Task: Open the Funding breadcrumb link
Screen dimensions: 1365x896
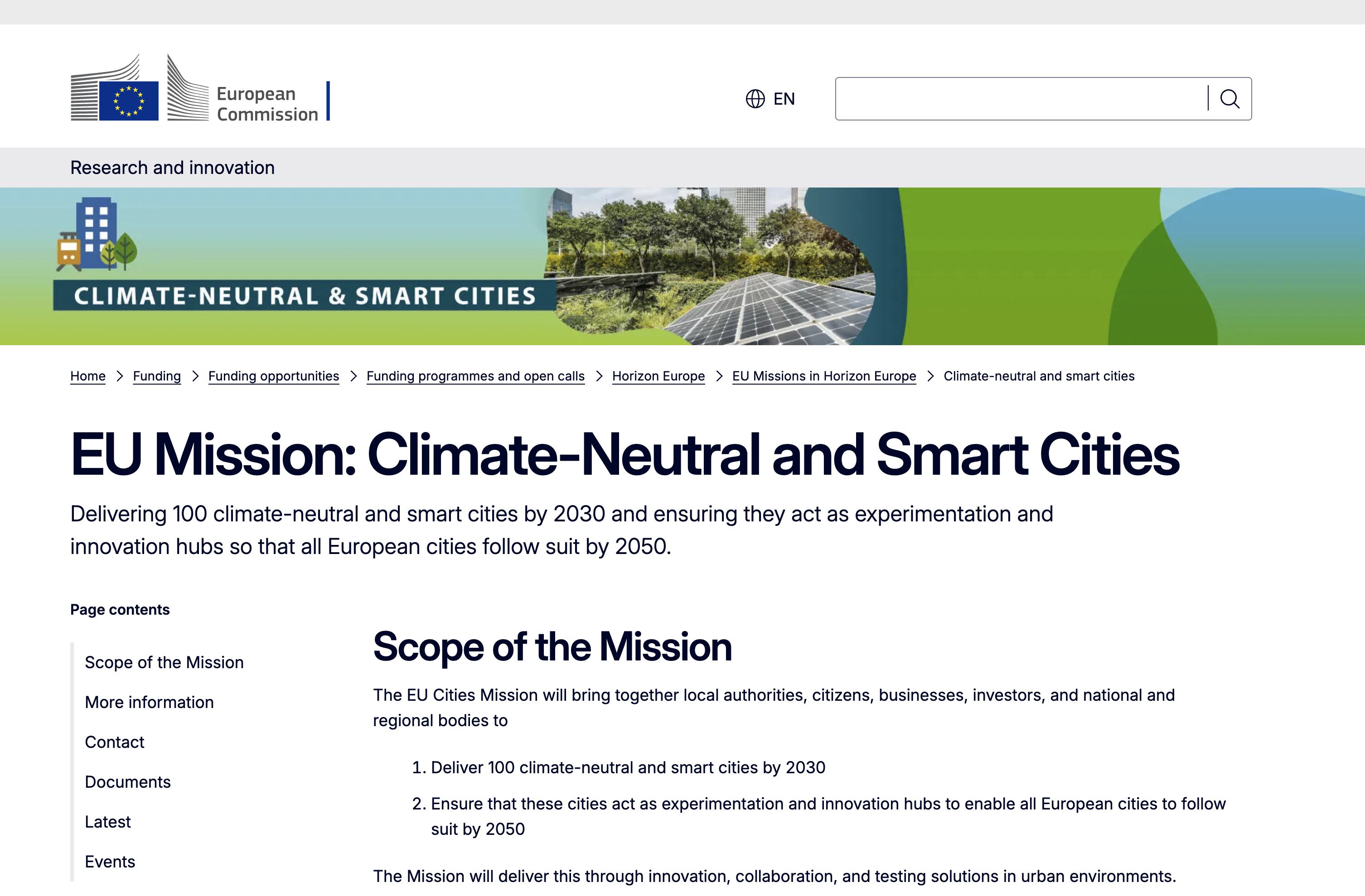Action: coord(156,376)
